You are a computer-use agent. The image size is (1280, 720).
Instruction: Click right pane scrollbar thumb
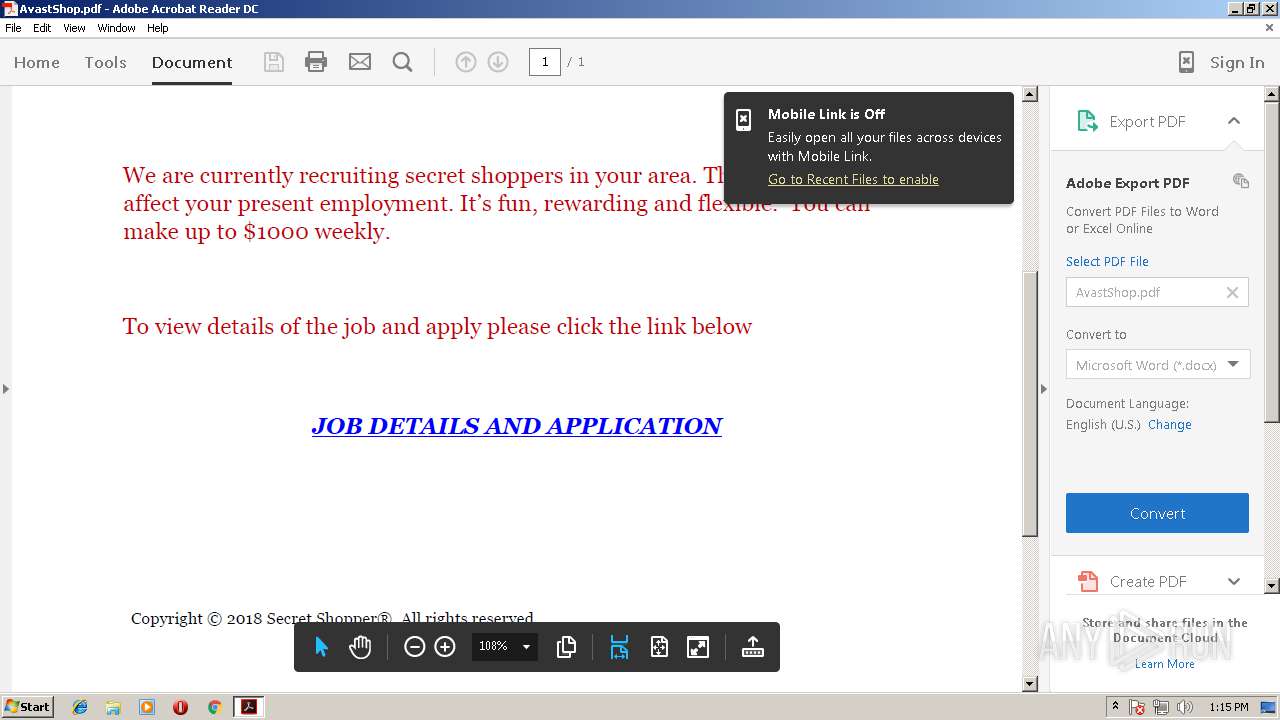click(x=1272, y=262)
